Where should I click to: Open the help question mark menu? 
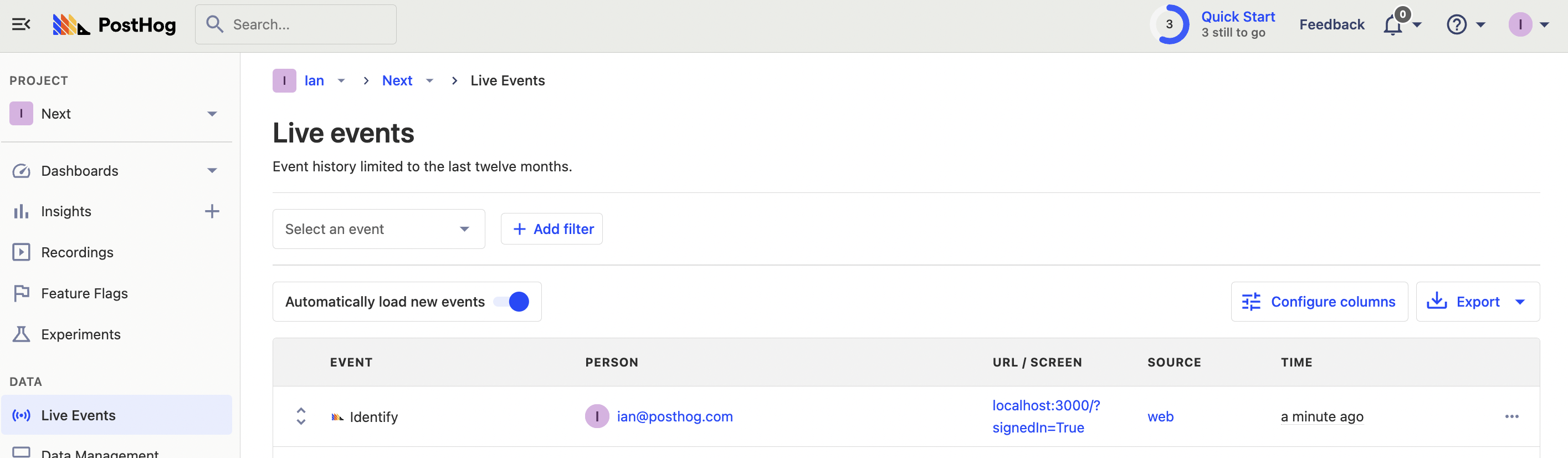pyautogui.click(x=1457, y=25)
